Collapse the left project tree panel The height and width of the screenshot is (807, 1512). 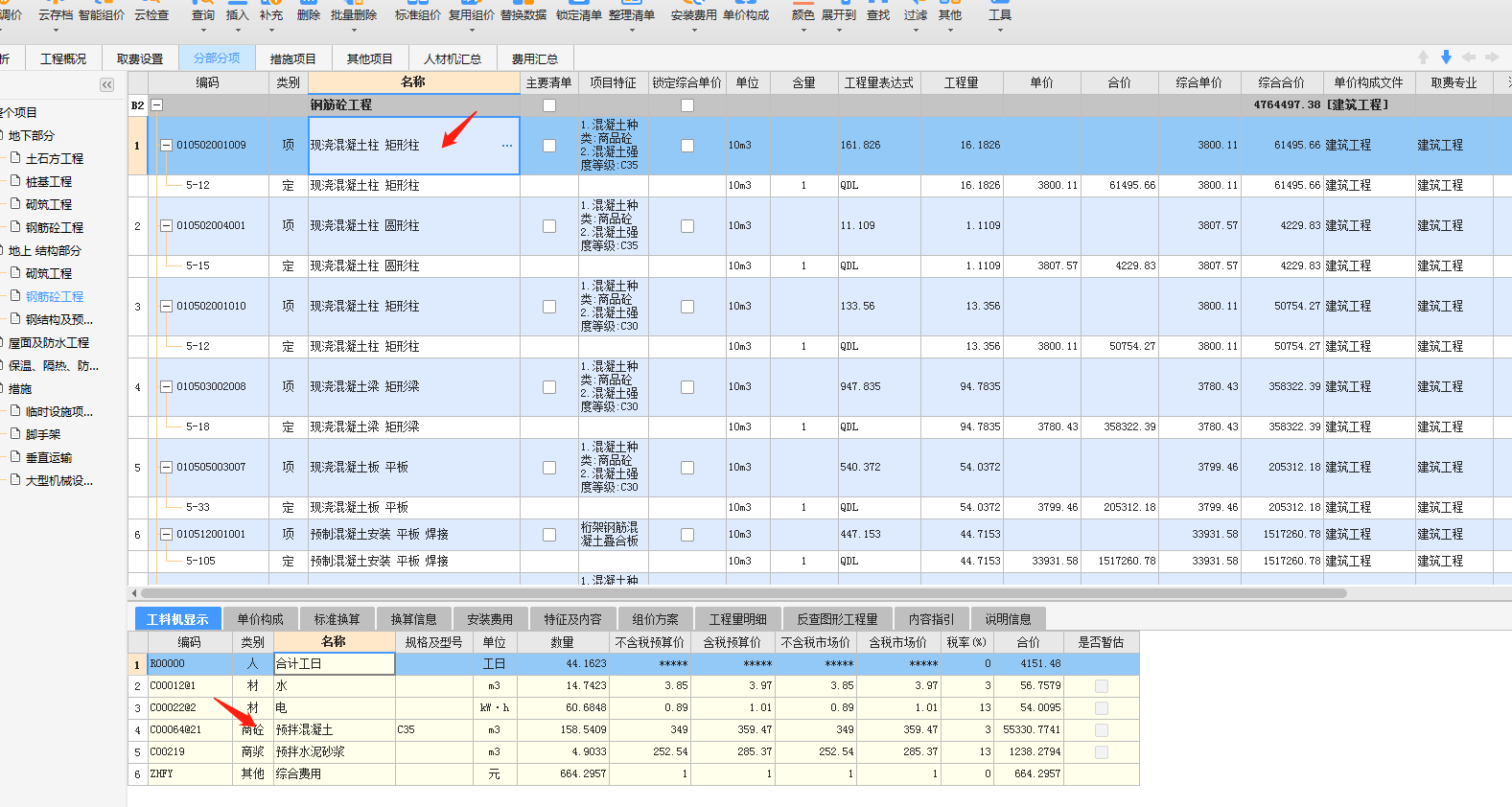coord(106,85)
